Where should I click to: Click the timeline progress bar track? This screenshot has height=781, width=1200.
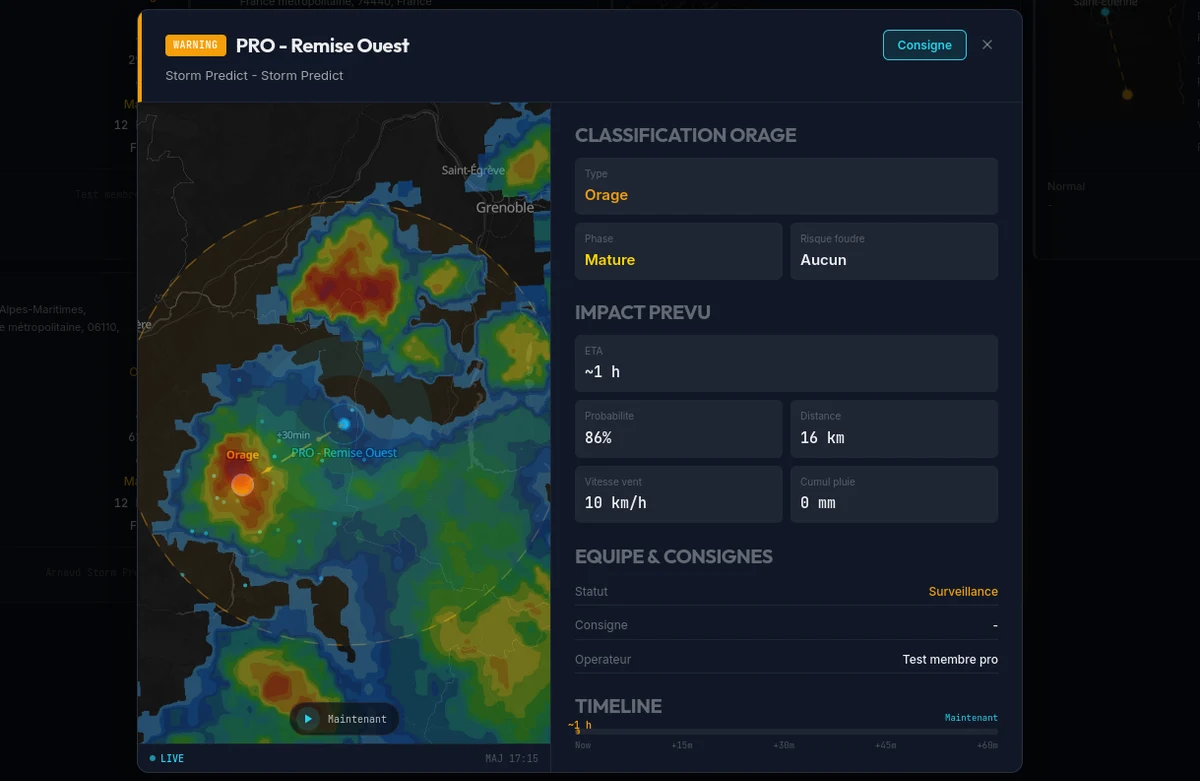coord(786,732)
